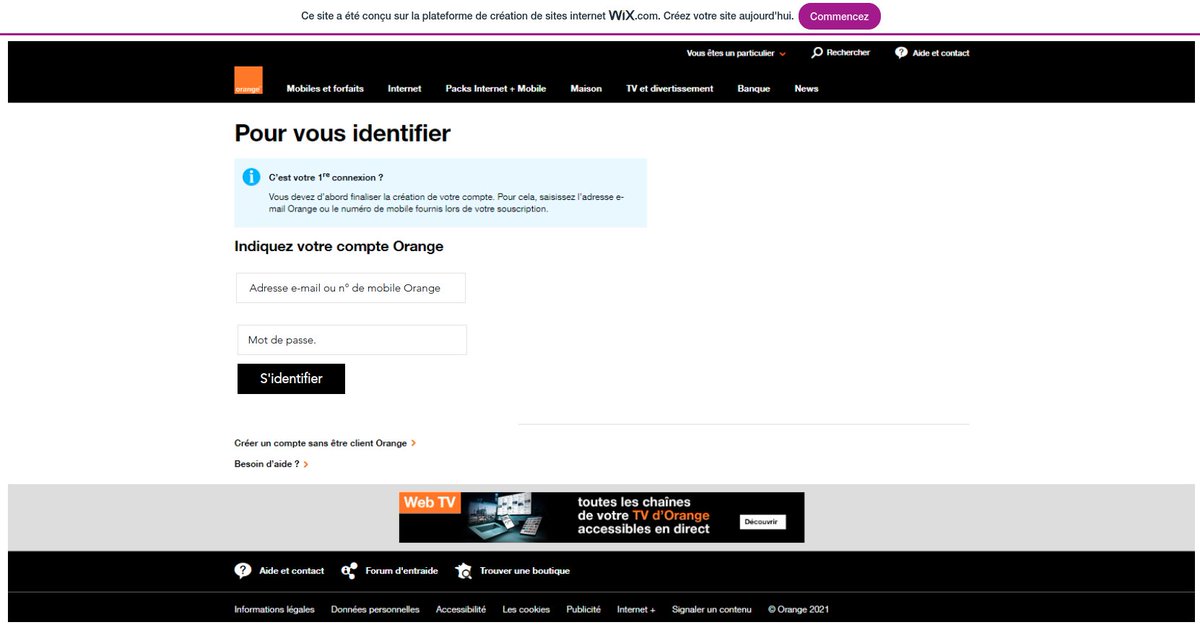Image resolution: width=1200 pixels, height=630 pixels.
Task: Click the 'Pour vous identifier' heading
Action: coord(342,133)
